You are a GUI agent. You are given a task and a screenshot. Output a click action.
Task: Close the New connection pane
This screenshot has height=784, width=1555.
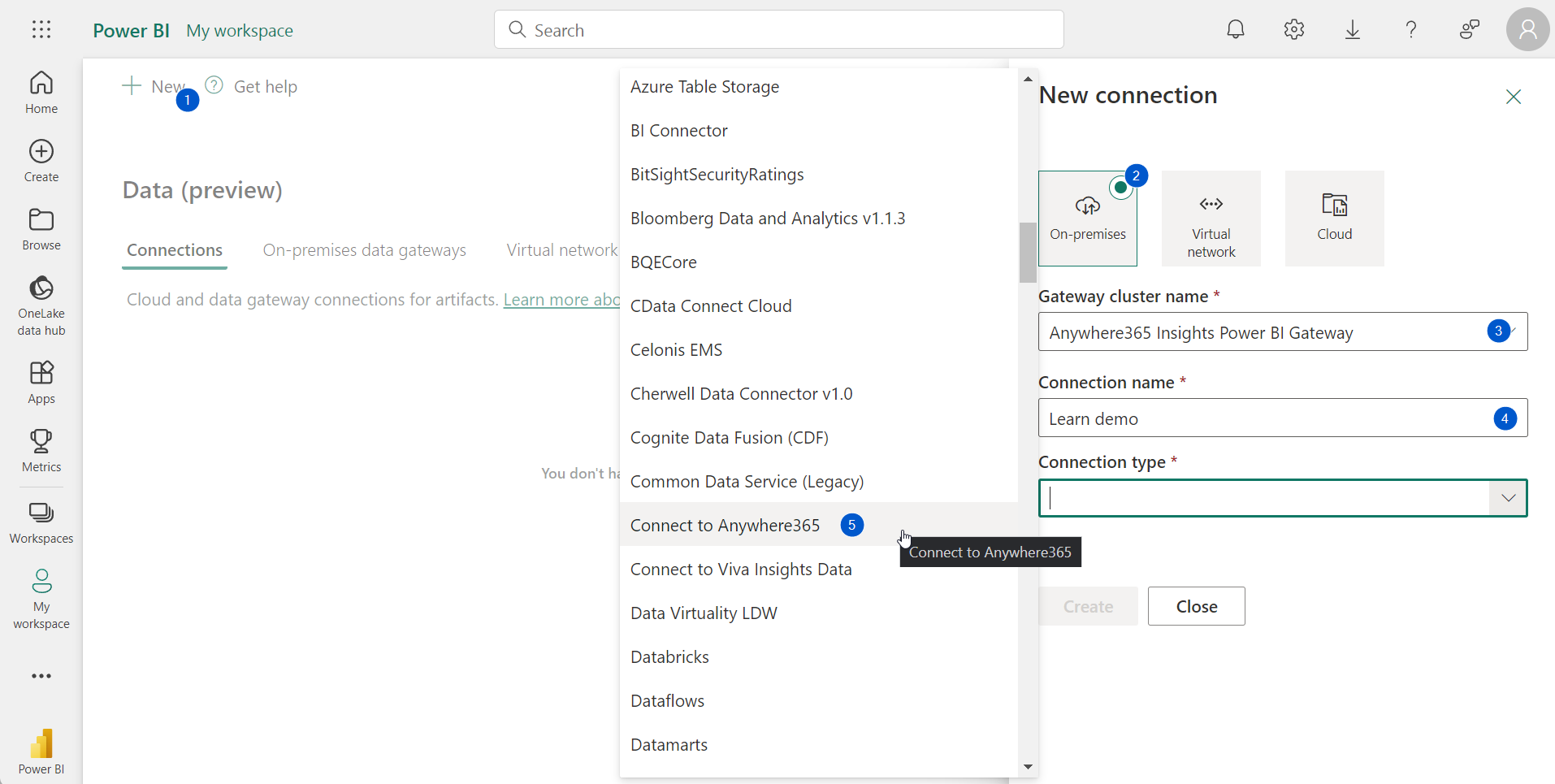point(1514,97)
